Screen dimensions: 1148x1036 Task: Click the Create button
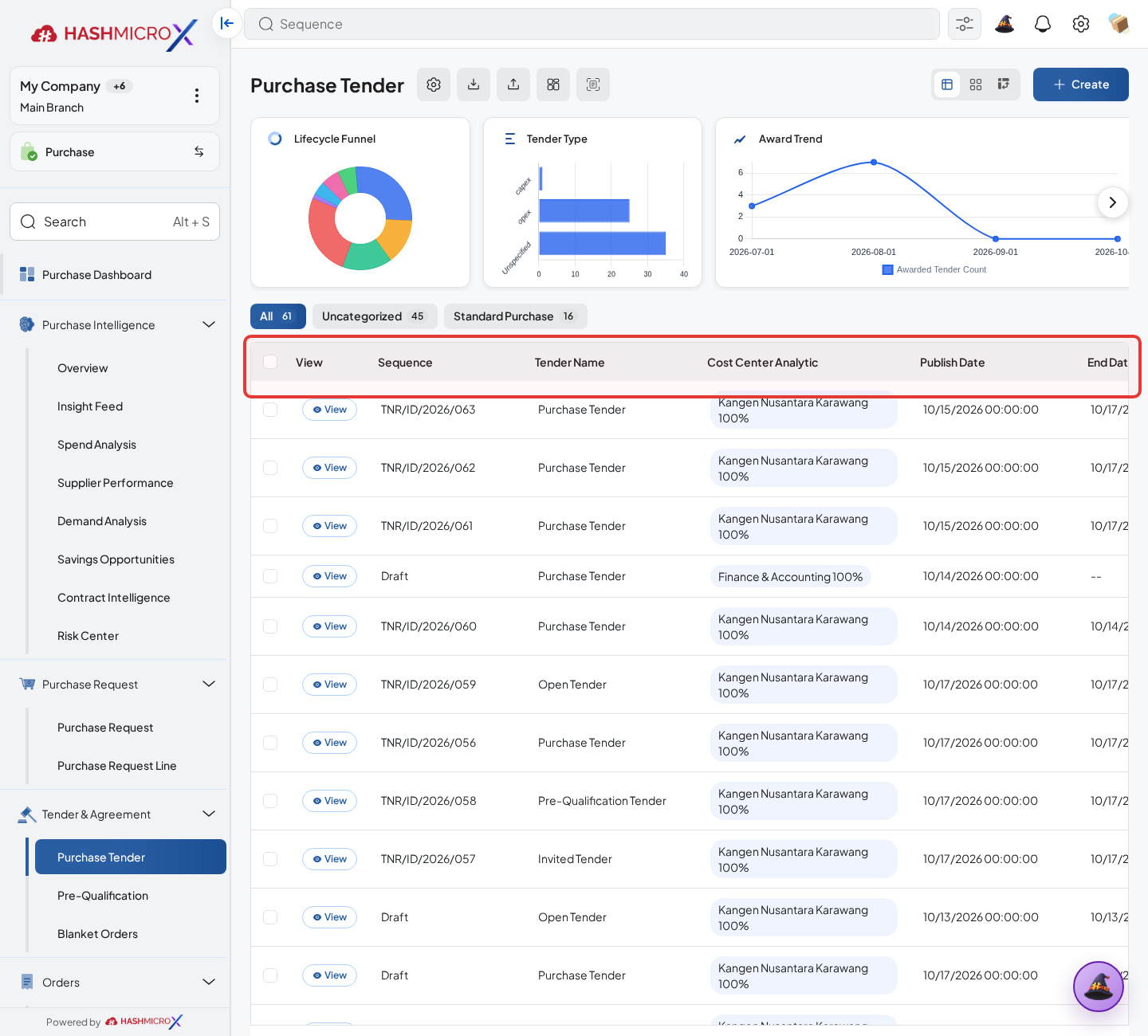click(x=1081, y=84)
